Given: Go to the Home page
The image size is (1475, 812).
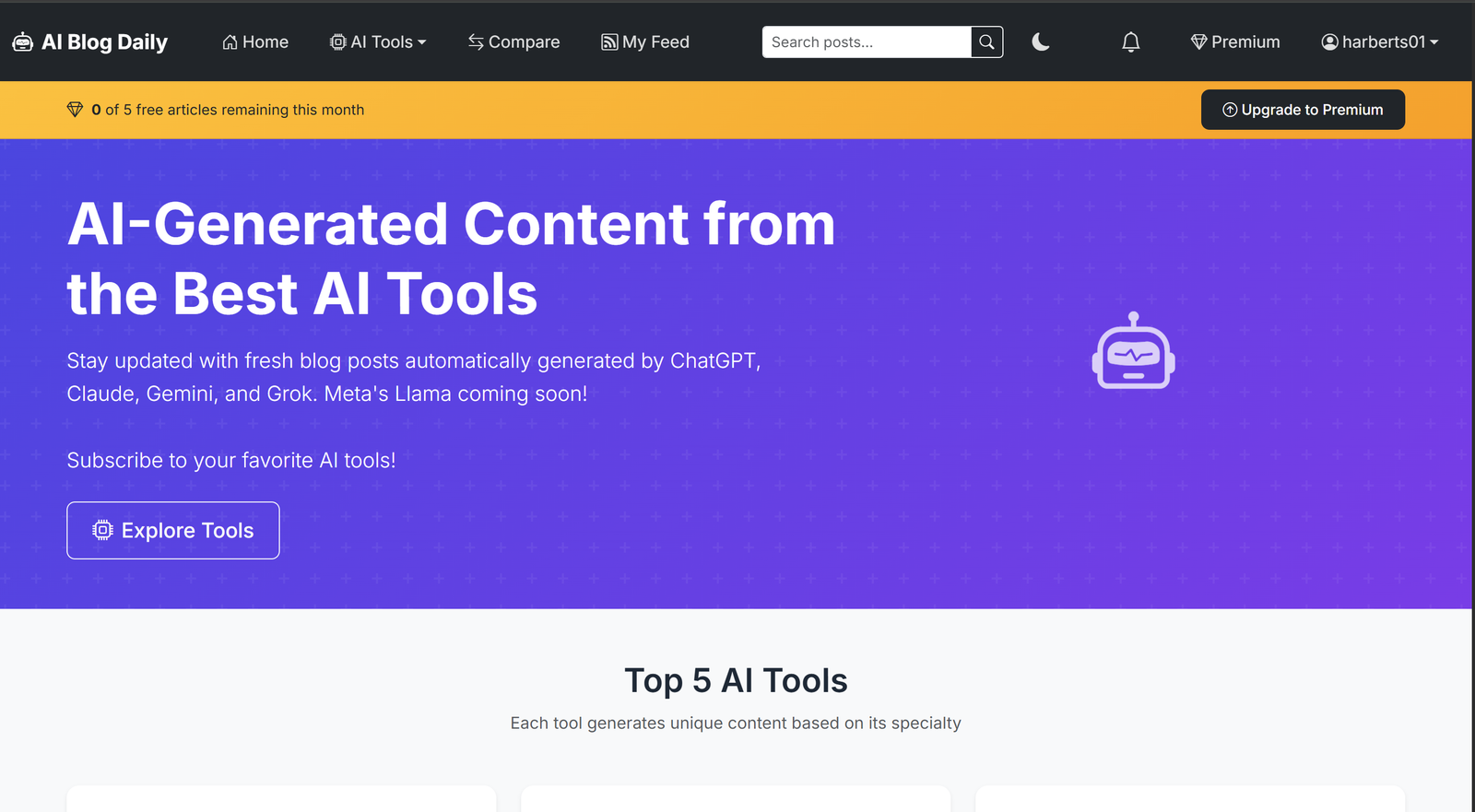Looking at the screenshot, I should (x=255, y=42).
